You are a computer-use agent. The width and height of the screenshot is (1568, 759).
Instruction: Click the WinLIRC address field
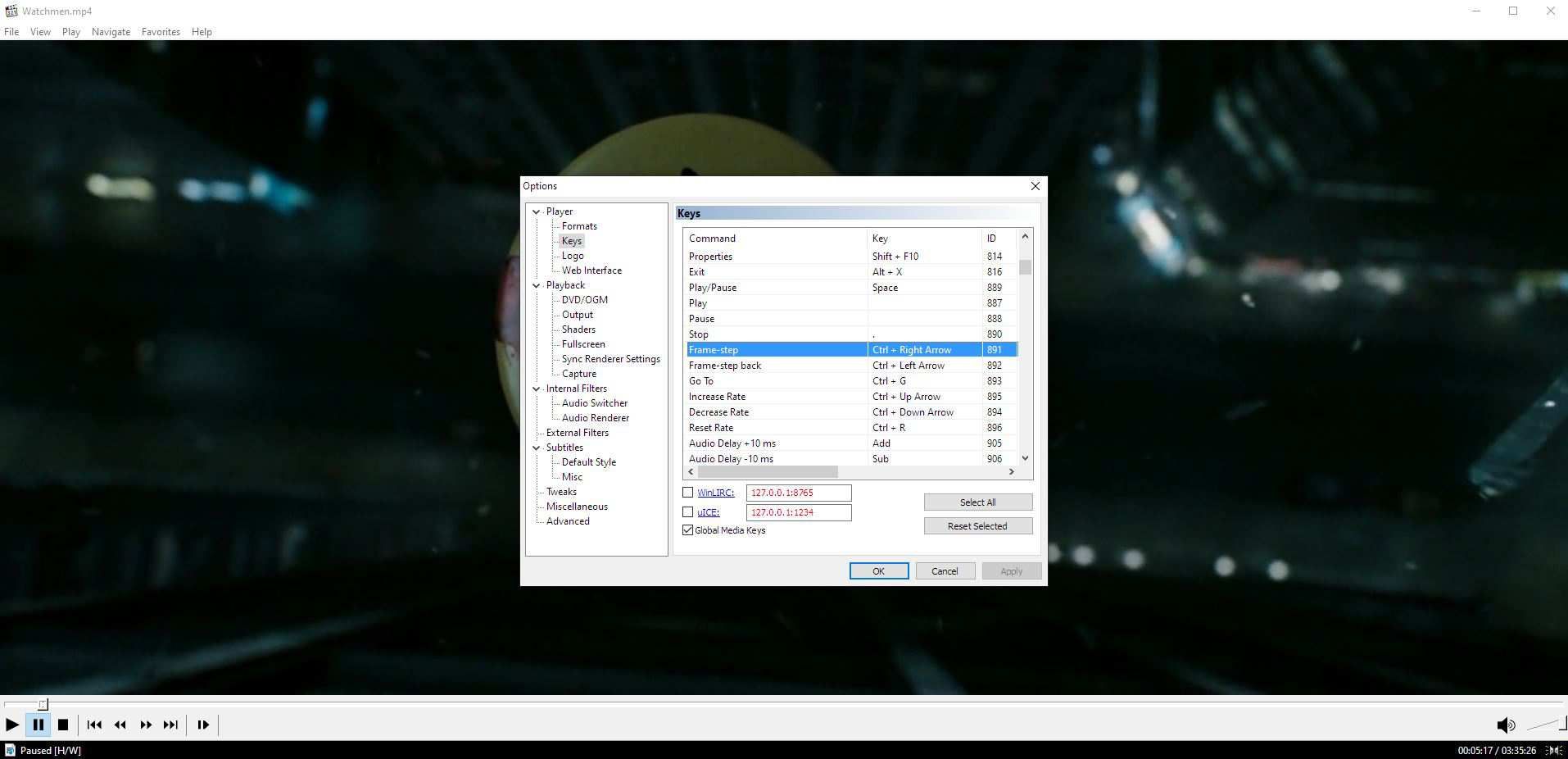799,493
